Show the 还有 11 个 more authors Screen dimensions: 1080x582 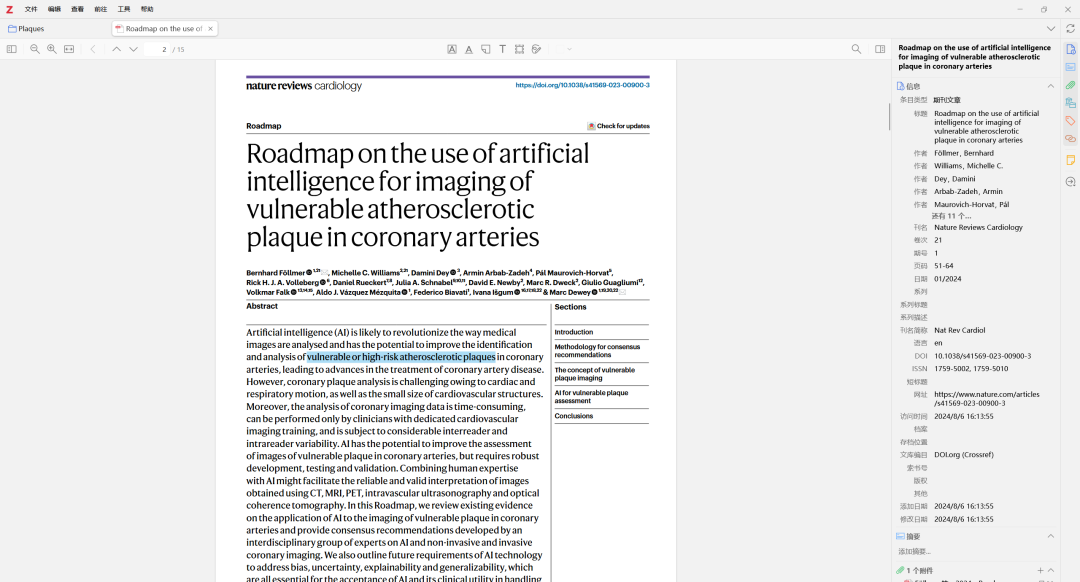[951, 216]
